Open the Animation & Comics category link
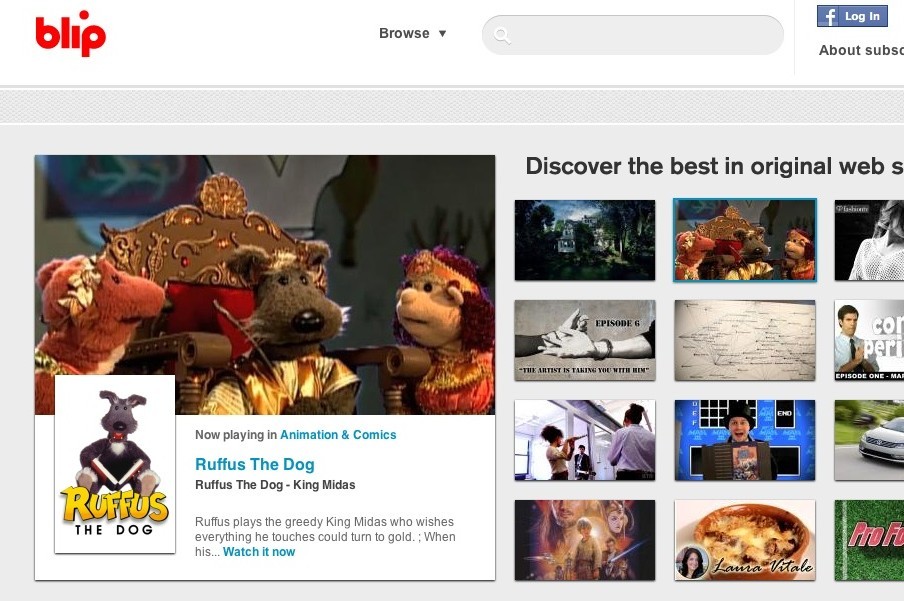904x601 pixels. 338,435
